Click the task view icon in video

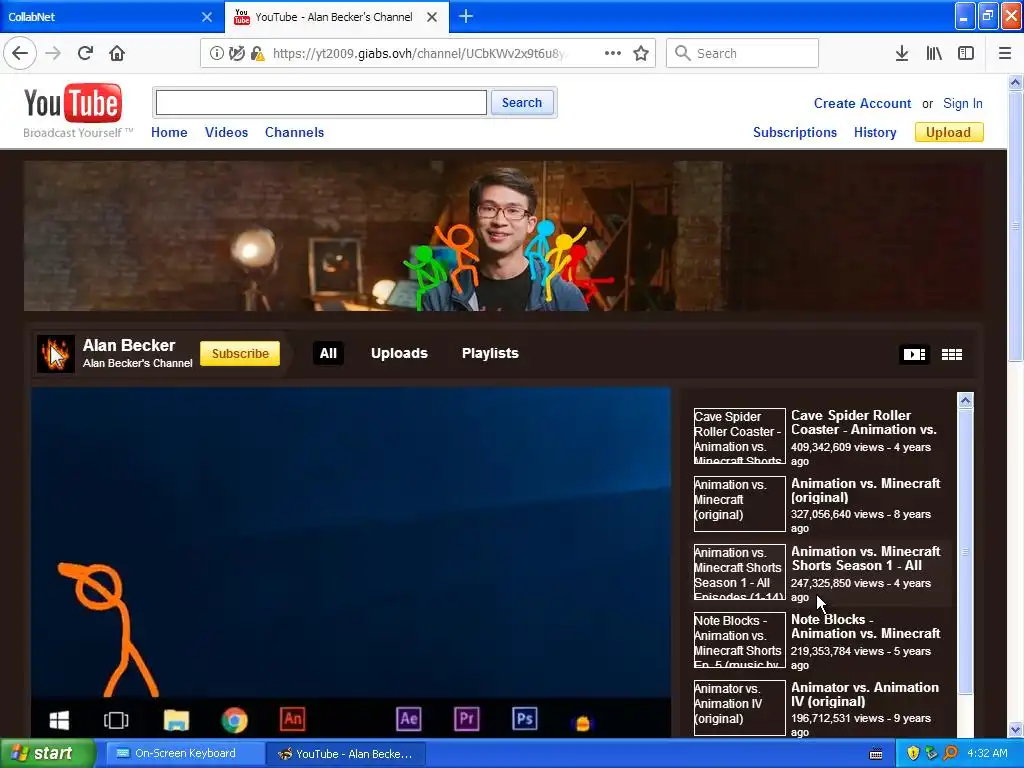[x=116, y=720]
